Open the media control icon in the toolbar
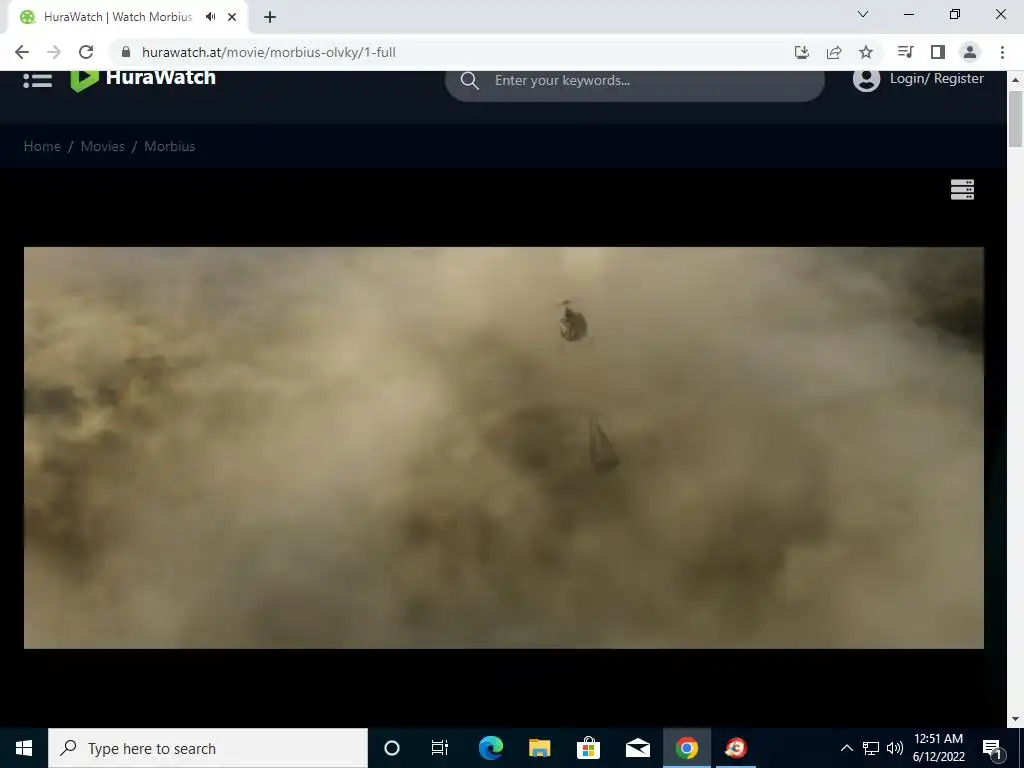Viewport: 1024px width, 768px height. tap(905, 52)
